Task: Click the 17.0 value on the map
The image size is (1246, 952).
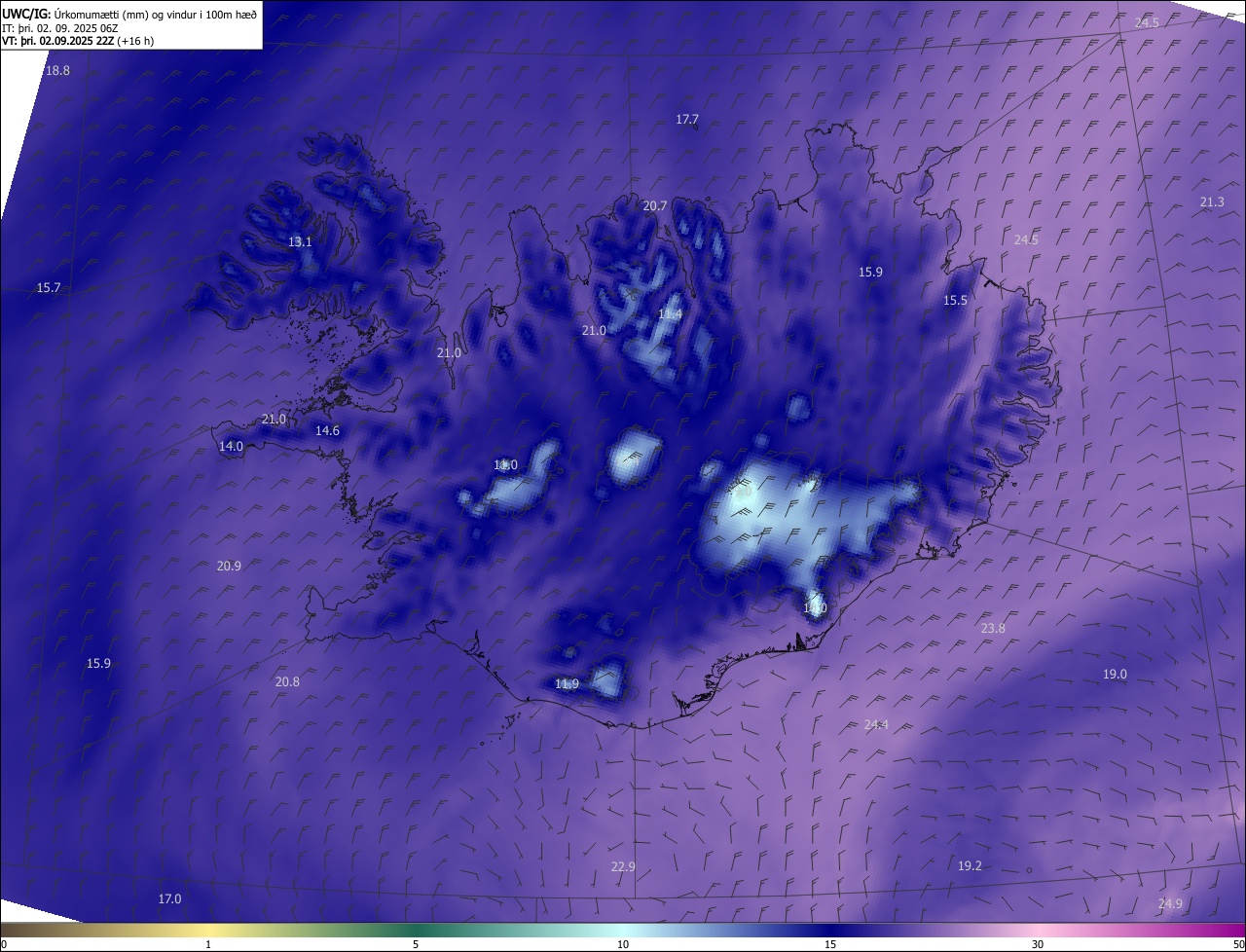Action: pyautogui.click(x=169, y=898)
